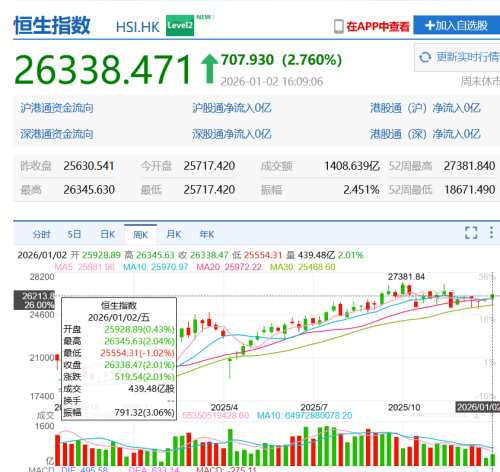Switch to the 日K chart tab

coord(108,234)
